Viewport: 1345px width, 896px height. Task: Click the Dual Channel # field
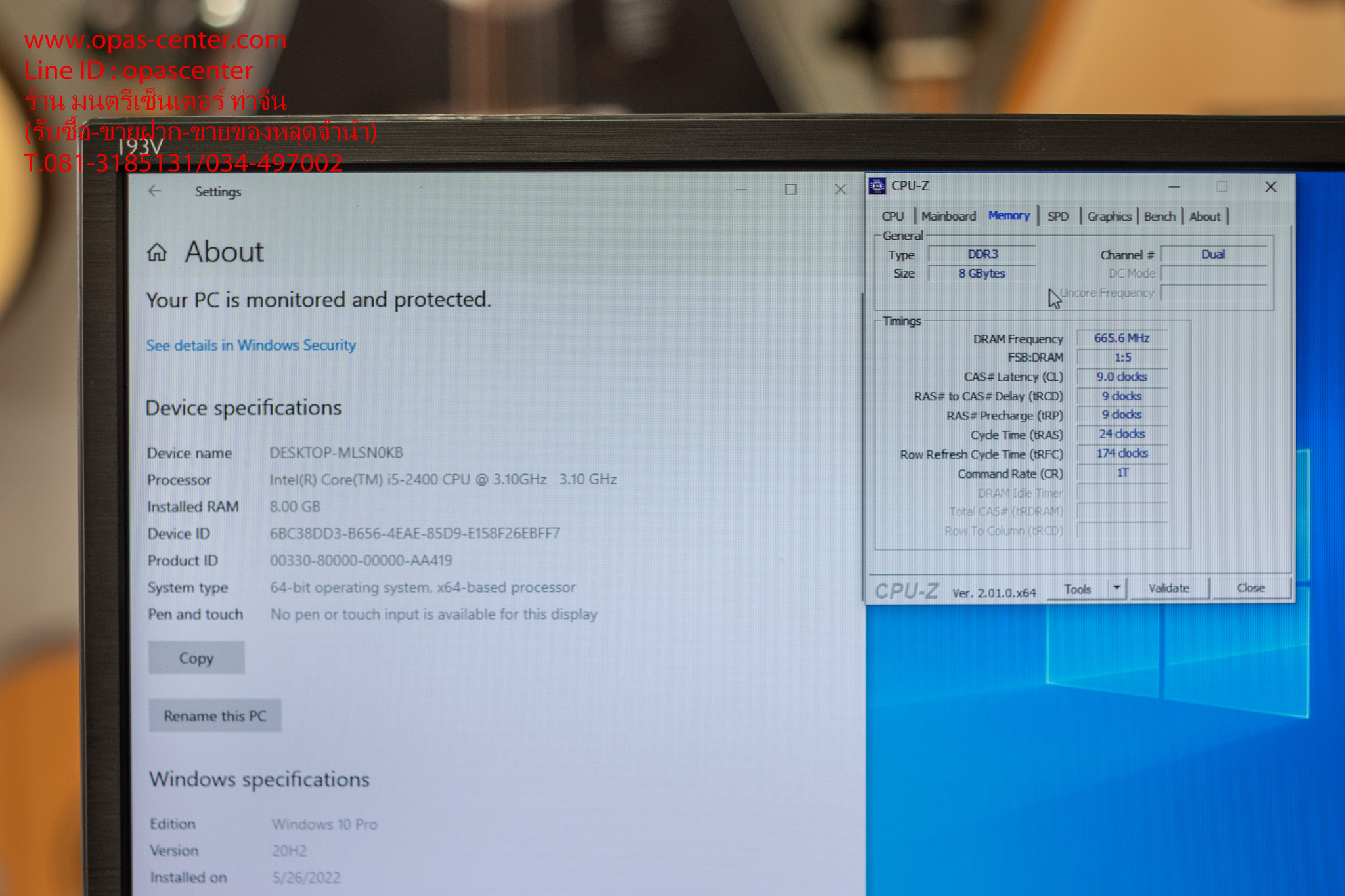(1214, 254)
